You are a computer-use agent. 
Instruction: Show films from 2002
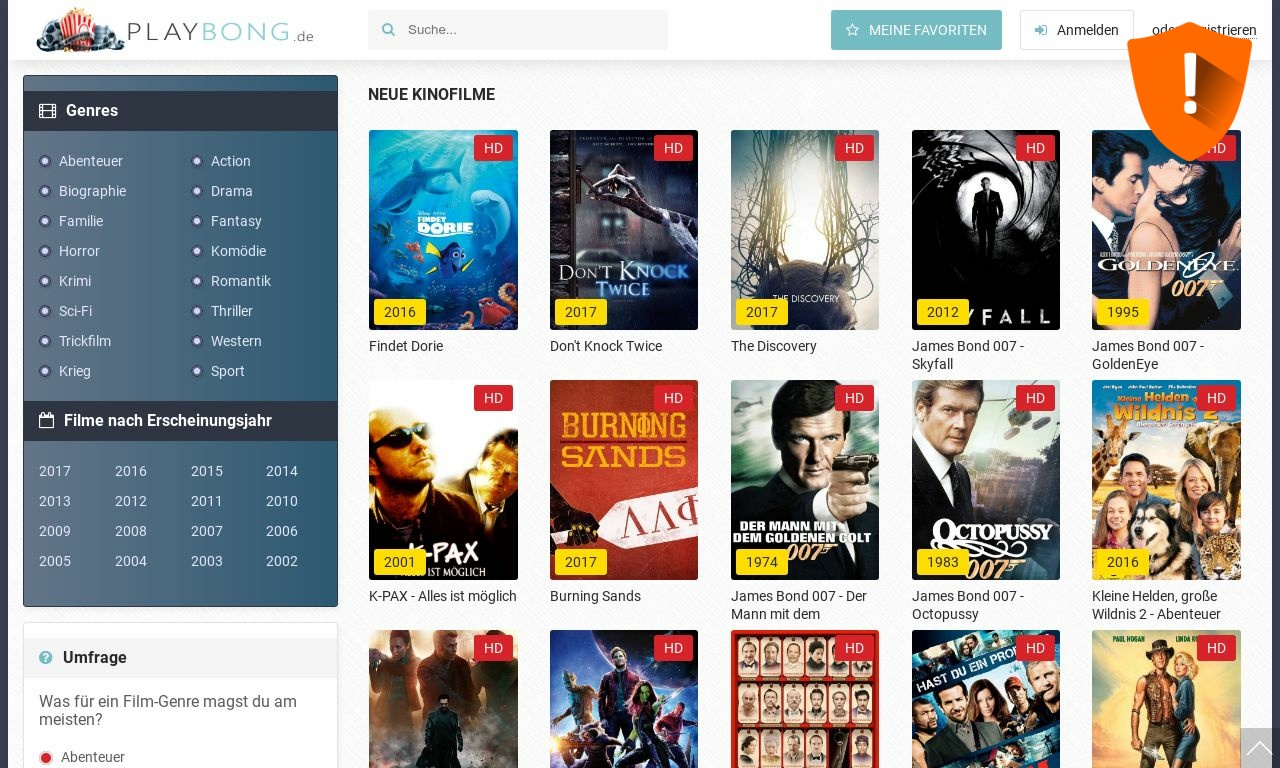click(282, 561)
